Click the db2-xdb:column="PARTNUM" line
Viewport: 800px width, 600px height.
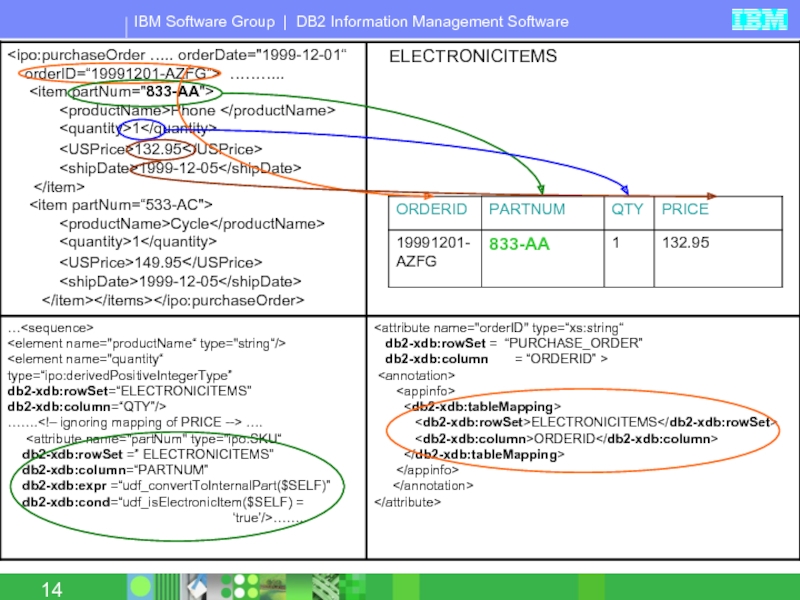coord(115,469)
